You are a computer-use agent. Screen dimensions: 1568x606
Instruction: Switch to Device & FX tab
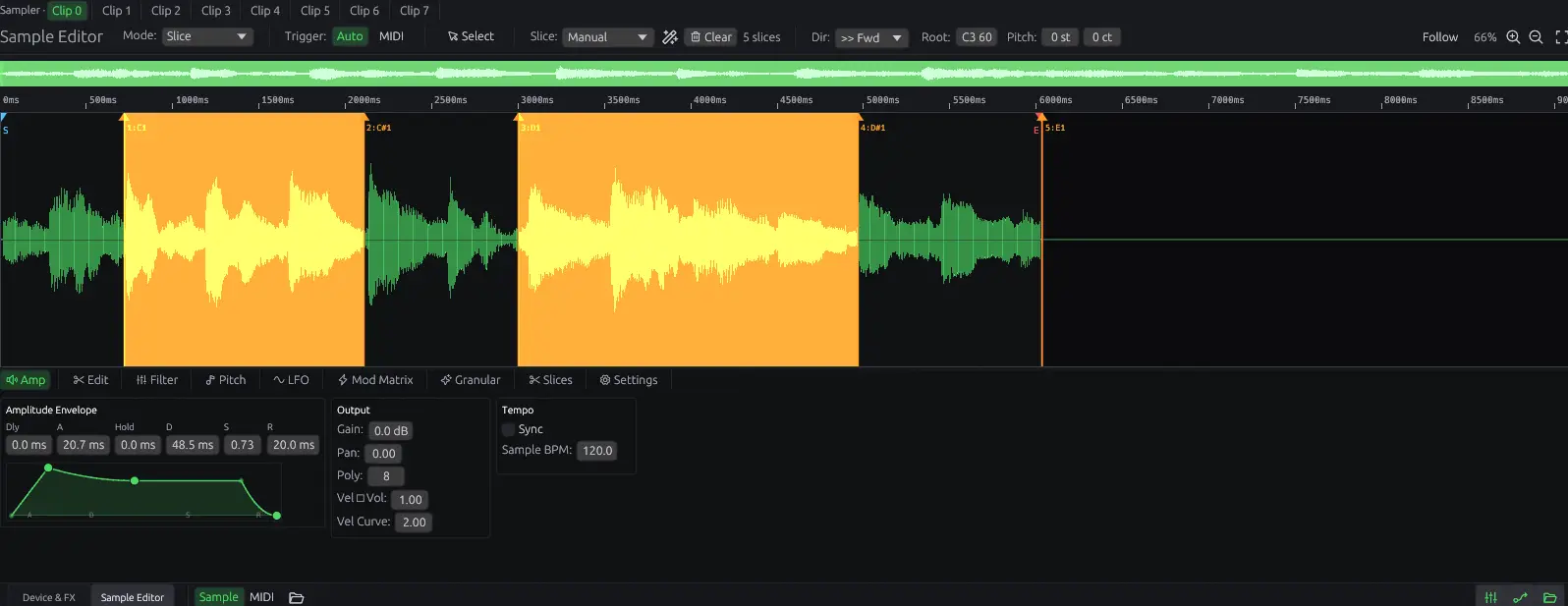coord(48,597)
